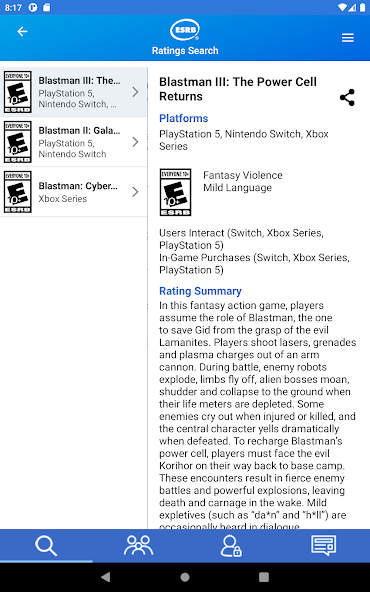This screenshot has height=592, width=370.
Task: Open the hamburger menu
Action: pyautogui.click(x=348, y=37)
